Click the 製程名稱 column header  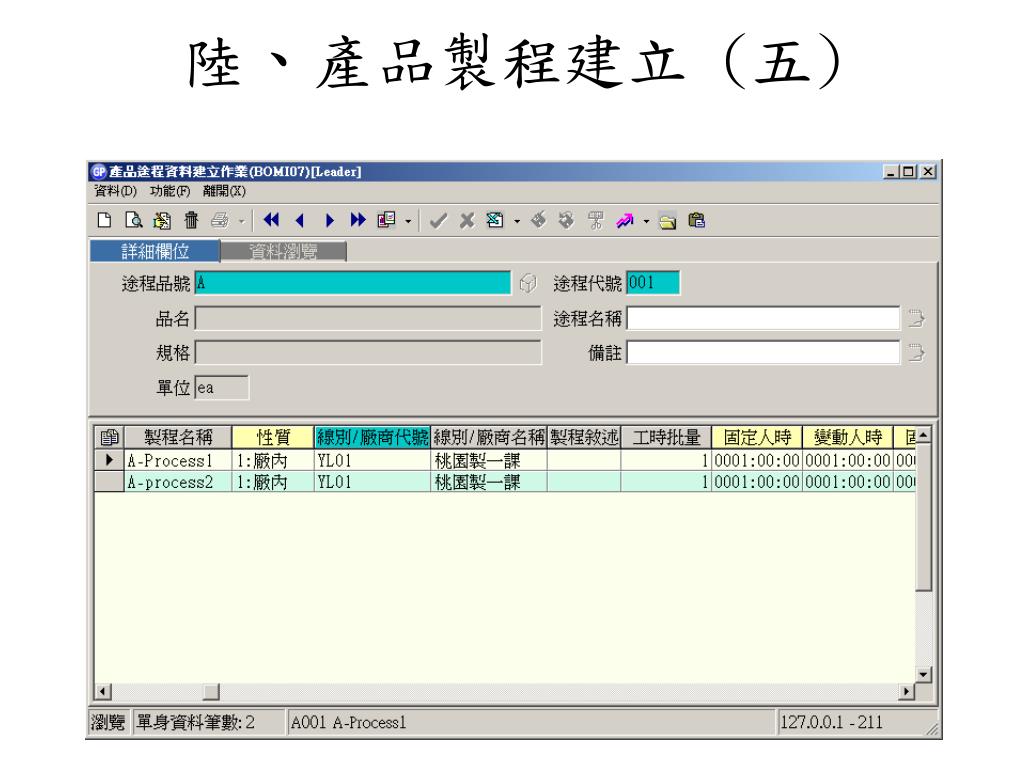click(x=178, y=437)
